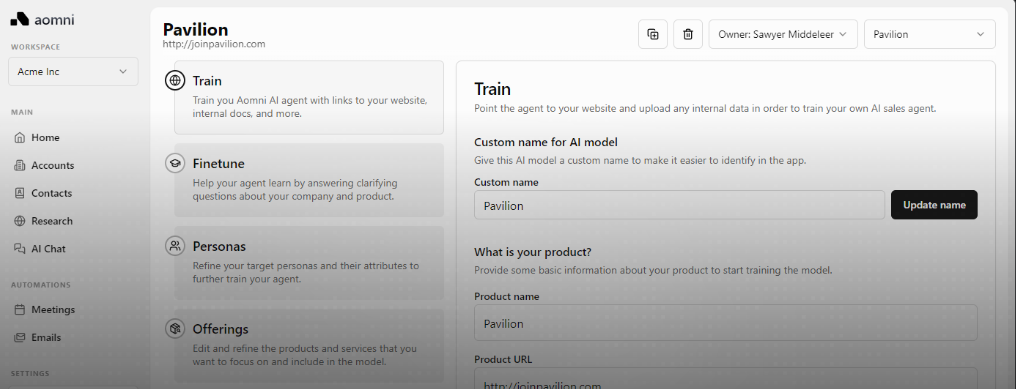Open the Owner: Sawyer Middeleer dropdown
1016x389 pixels.
[x=783, y=34]
